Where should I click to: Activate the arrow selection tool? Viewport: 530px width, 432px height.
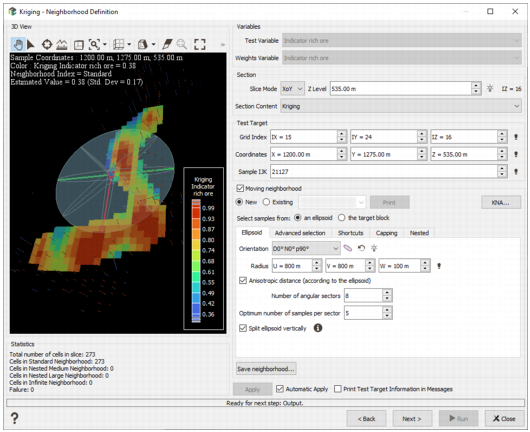click(x=31, y=44)
